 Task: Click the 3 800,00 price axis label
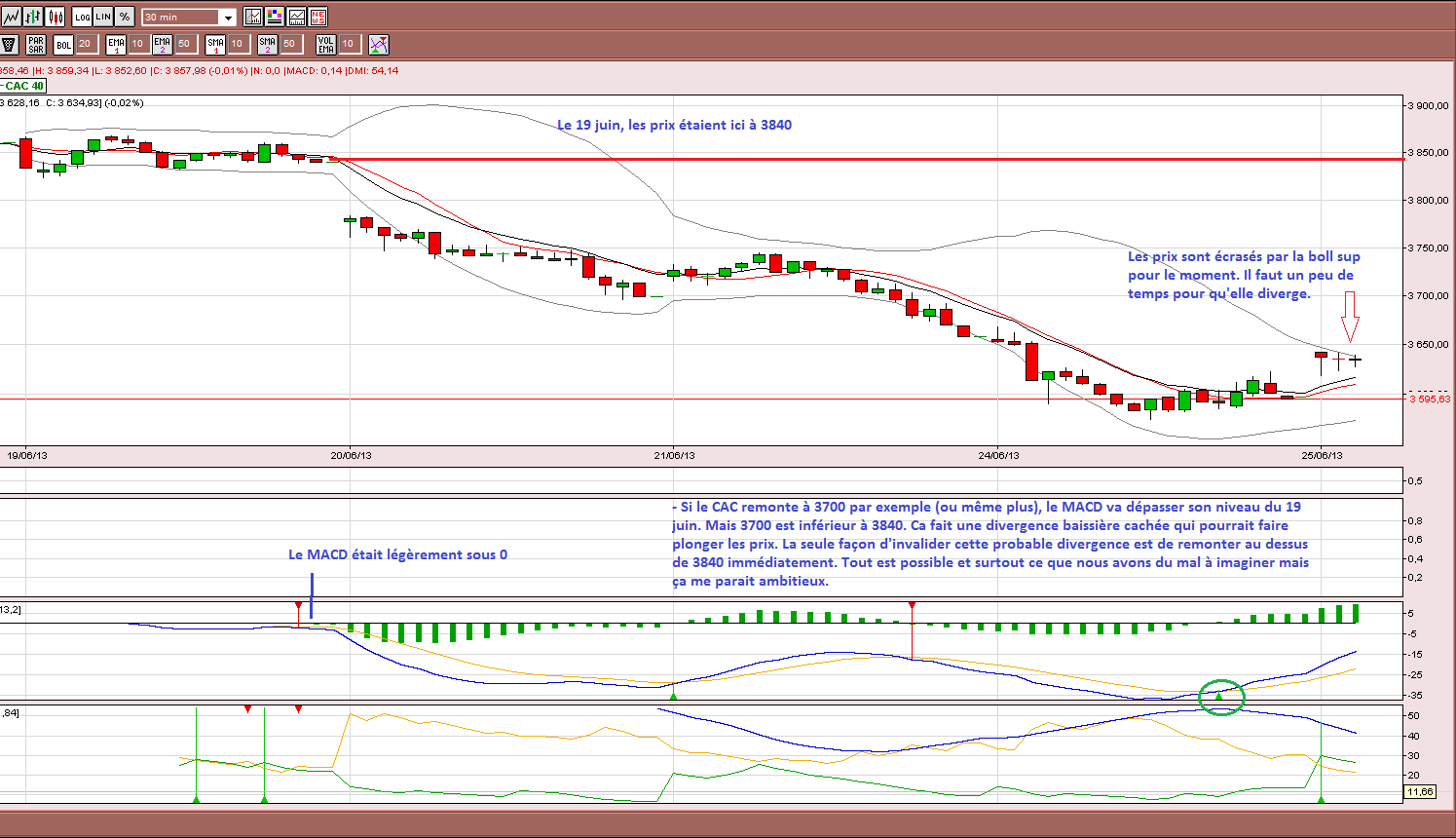[1429, 201]
